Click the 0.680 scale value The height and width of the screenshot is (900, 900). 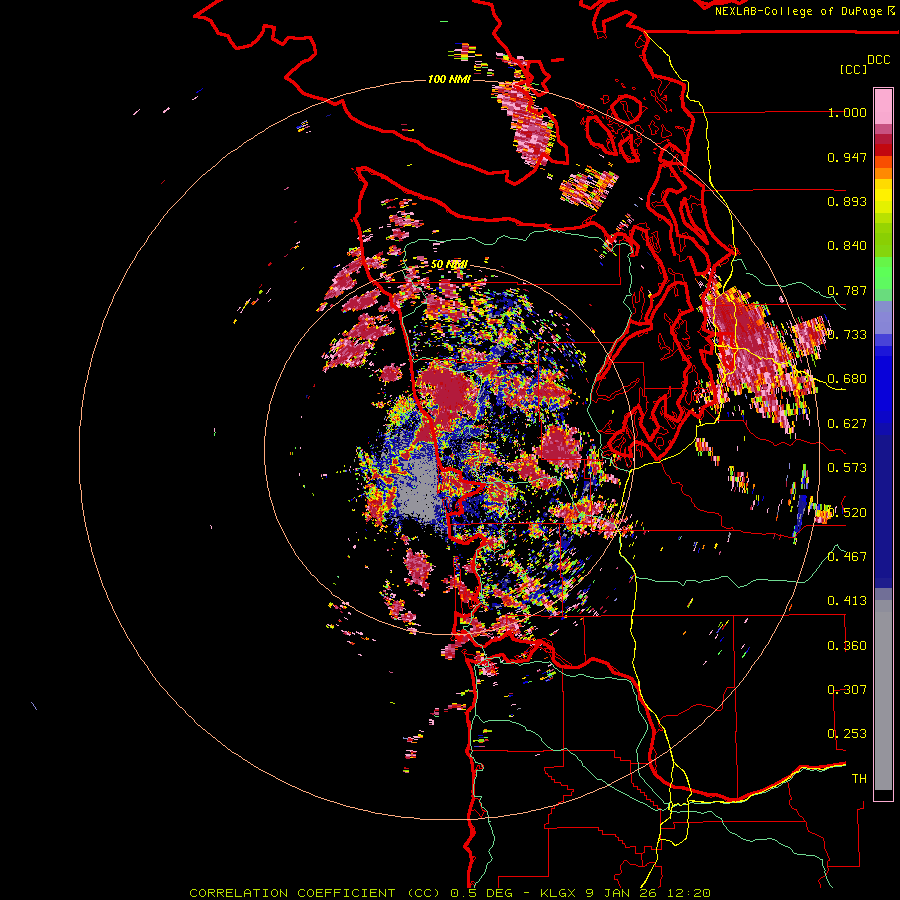847,379
